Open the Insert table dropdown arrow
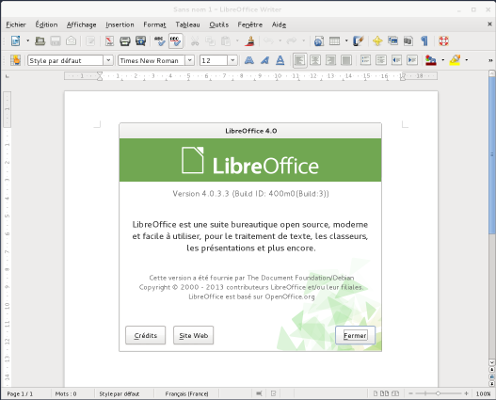This screenshot has width=496, height=400. click(x=346, y=41)
